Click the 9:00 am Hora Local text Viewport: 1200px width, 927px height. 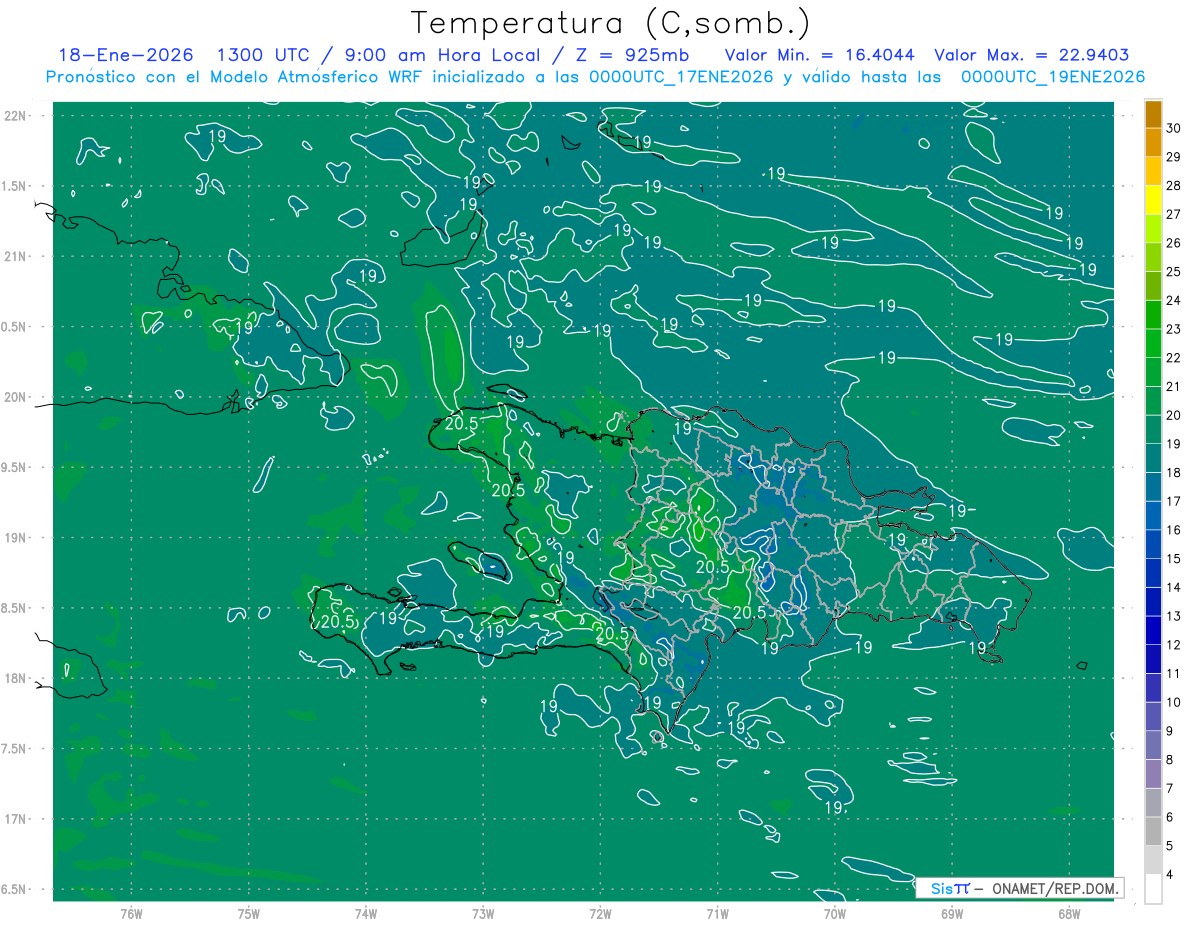(x=440, y=55)
